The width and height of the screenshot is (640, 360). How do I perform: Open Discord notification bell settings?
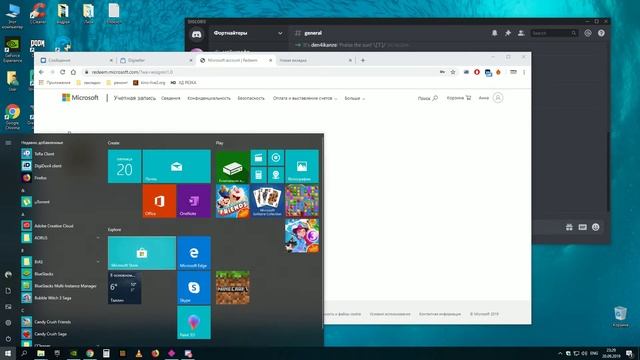coord(494,33)
